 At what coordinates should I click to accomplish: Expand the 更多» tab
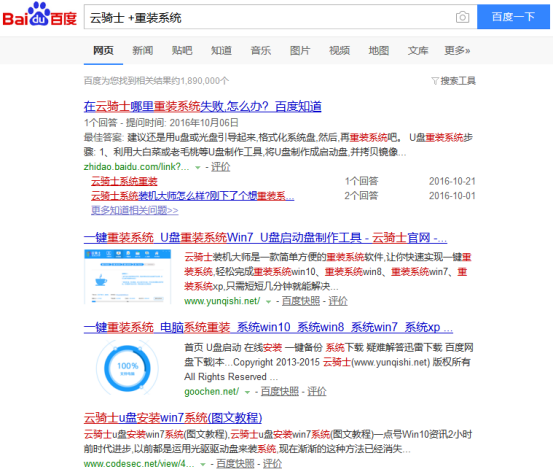coord(457,51)
